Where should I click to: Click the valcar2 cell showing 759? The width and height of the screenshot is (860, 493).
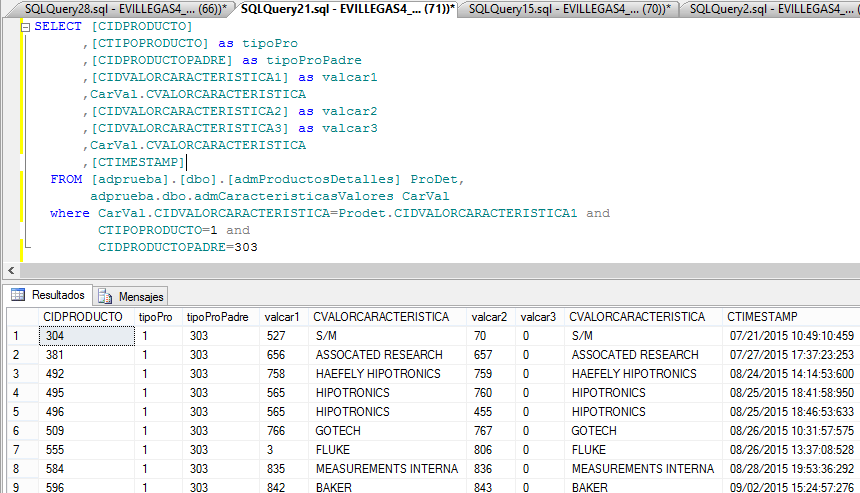[491, 374]
